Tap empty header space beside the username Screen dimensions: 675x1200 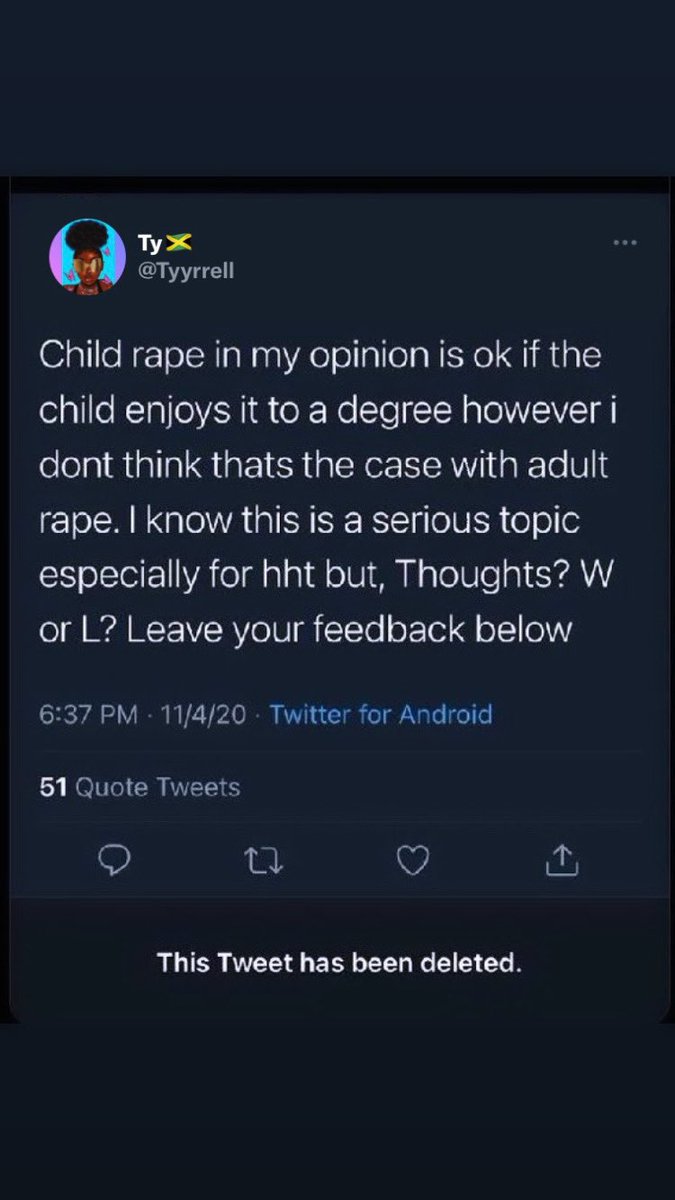click(420, 257)
